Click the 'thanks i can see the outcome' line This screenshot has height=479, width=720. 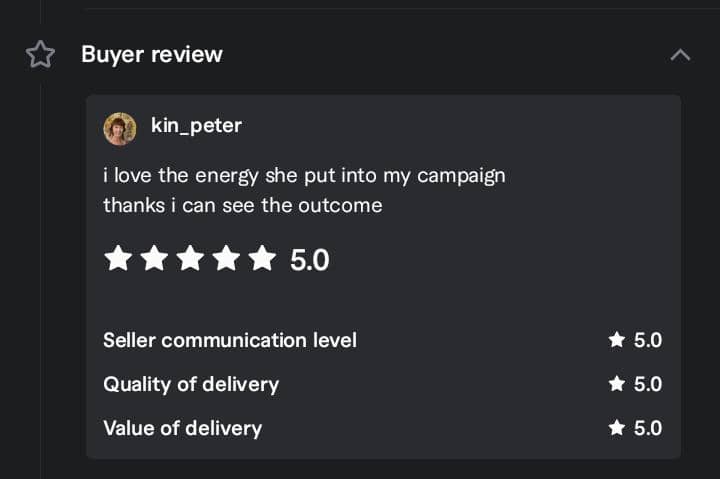coord(242,205)
